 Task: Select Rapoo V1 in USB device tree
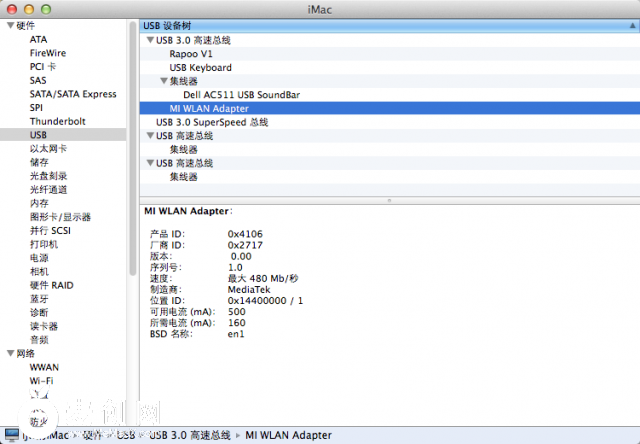[190, 54]
